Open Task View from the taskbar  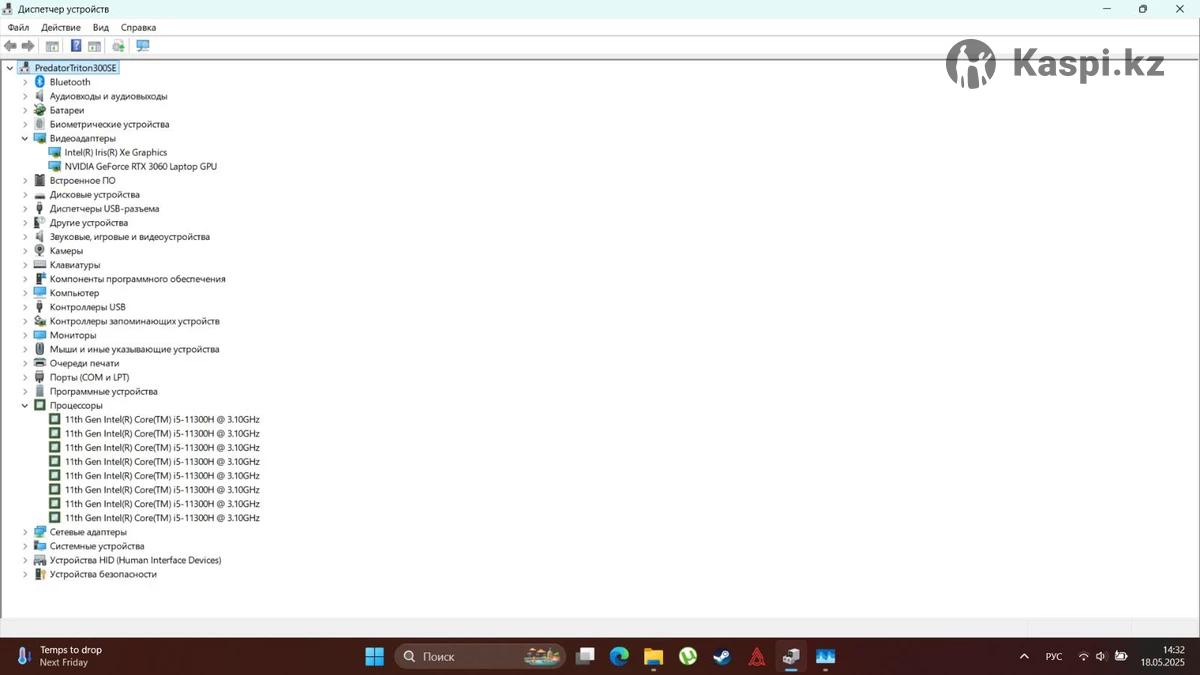586,657
